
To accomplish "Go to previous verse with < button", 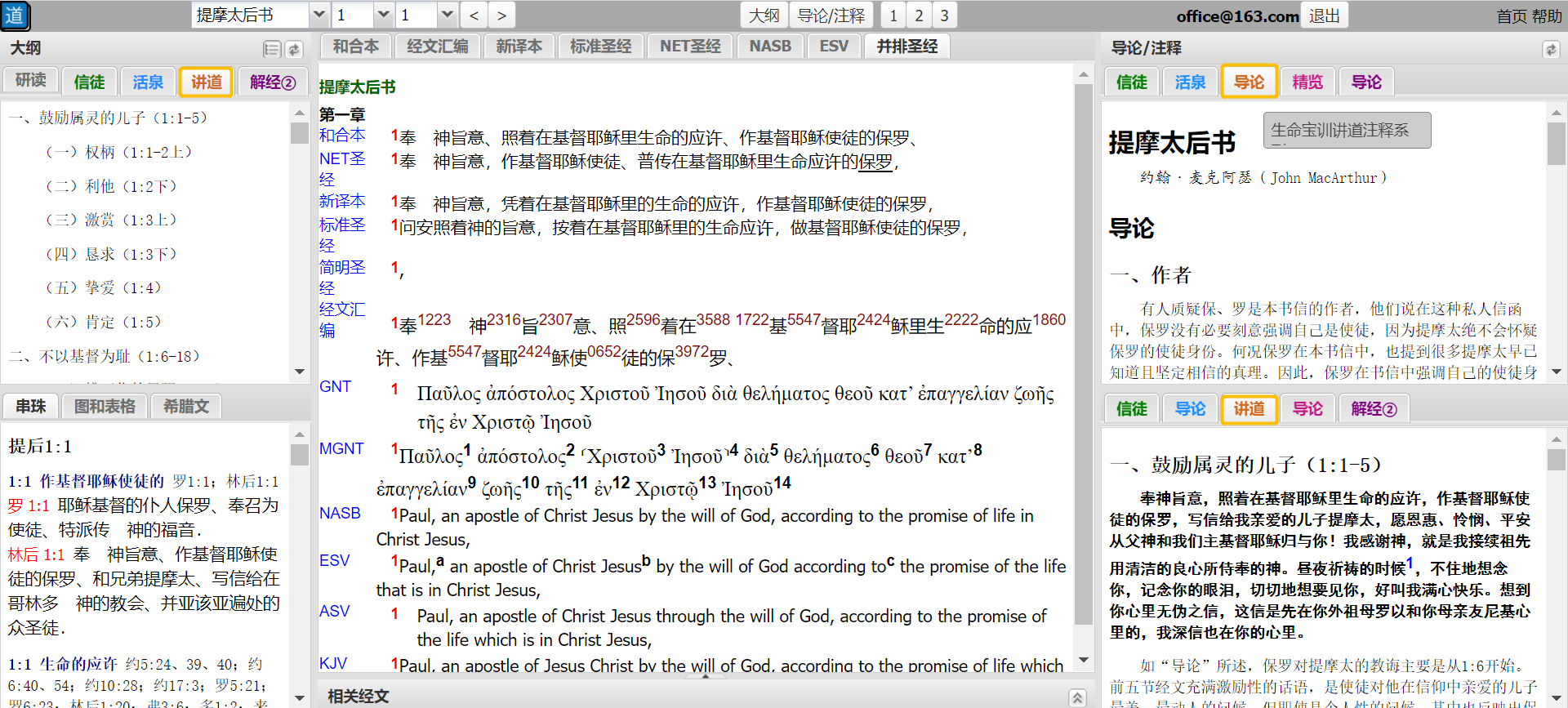I will tap(474, 16).
